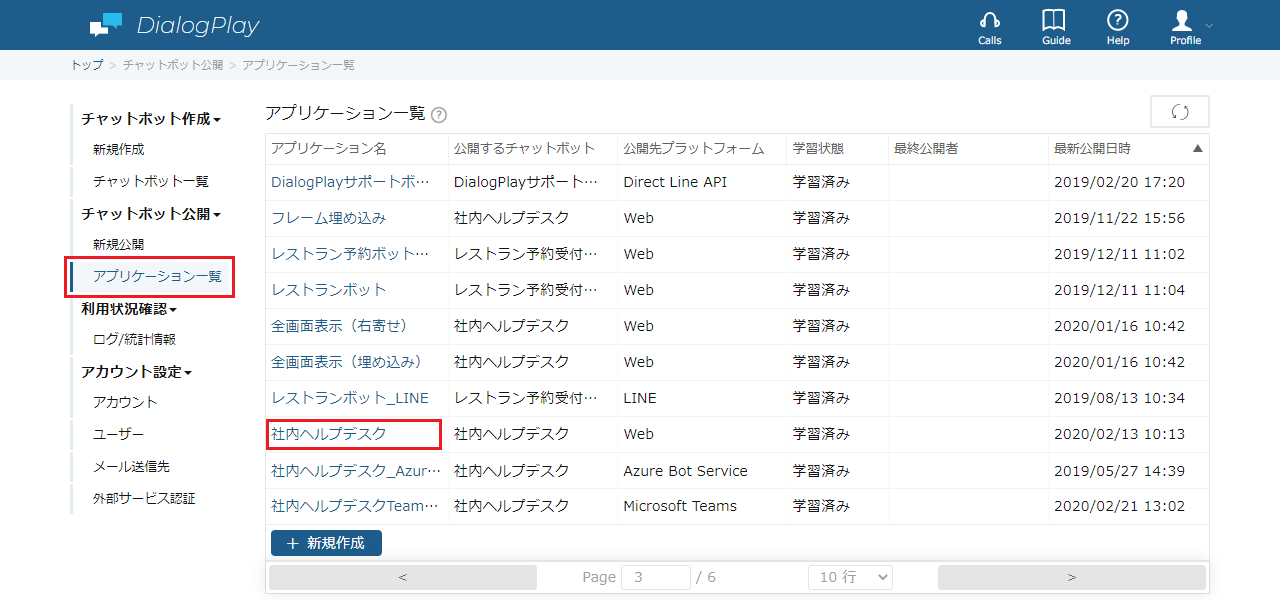Image resolution: width=1280 pixels, height=600 pixels.
Task: Open the フレーム埋め込み application link
Action: 328,218
